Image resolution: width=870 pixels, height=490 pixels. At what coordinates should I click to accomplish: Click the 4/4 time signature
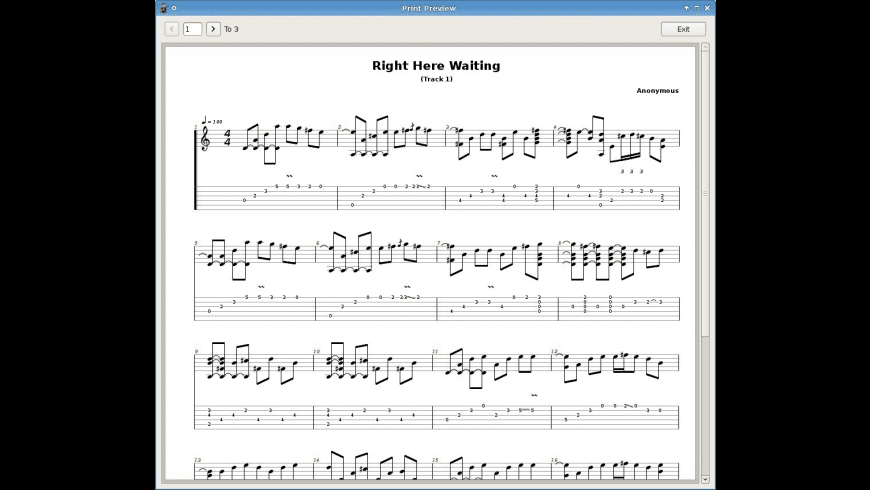(227, 138)
